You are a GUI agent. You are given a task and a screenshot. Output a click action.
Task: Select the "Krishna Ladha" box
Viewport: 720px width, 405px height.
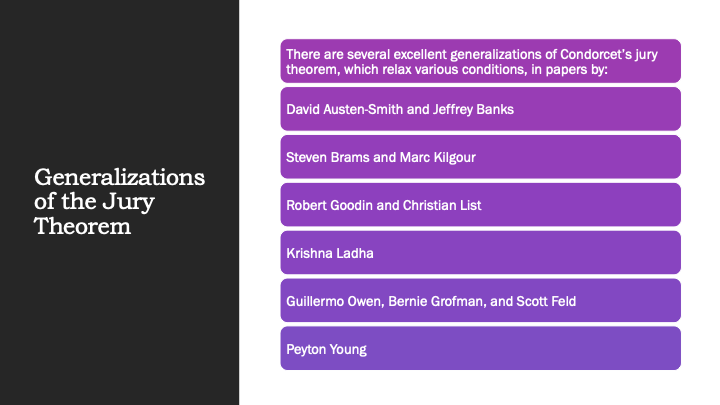click(480, 253)
